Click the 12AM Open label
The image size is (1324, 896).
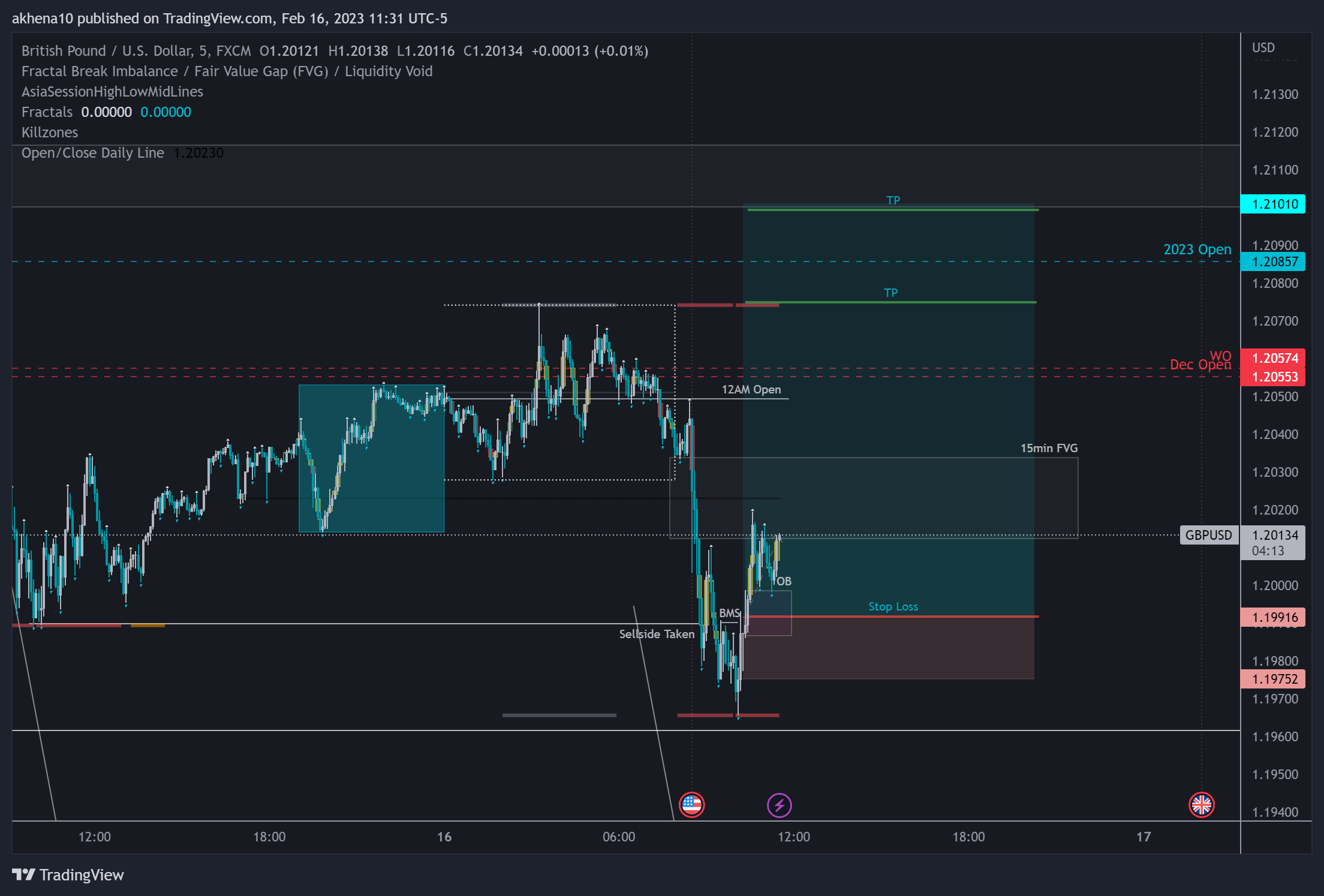tap(751, 389)
